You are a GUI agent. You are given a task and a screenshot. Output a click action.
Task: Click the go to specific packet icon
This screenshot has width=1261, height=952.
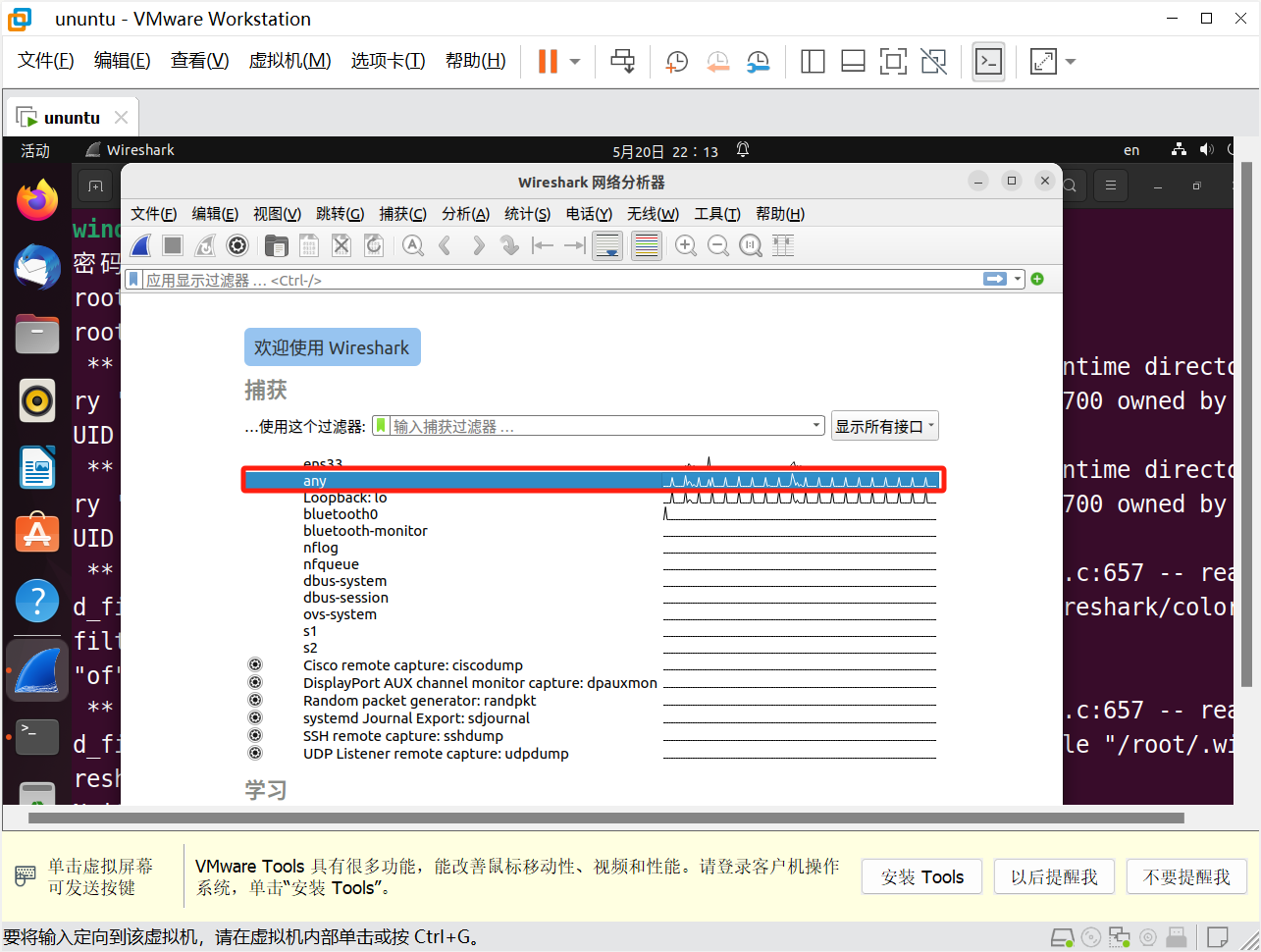[x=509, y=245]
